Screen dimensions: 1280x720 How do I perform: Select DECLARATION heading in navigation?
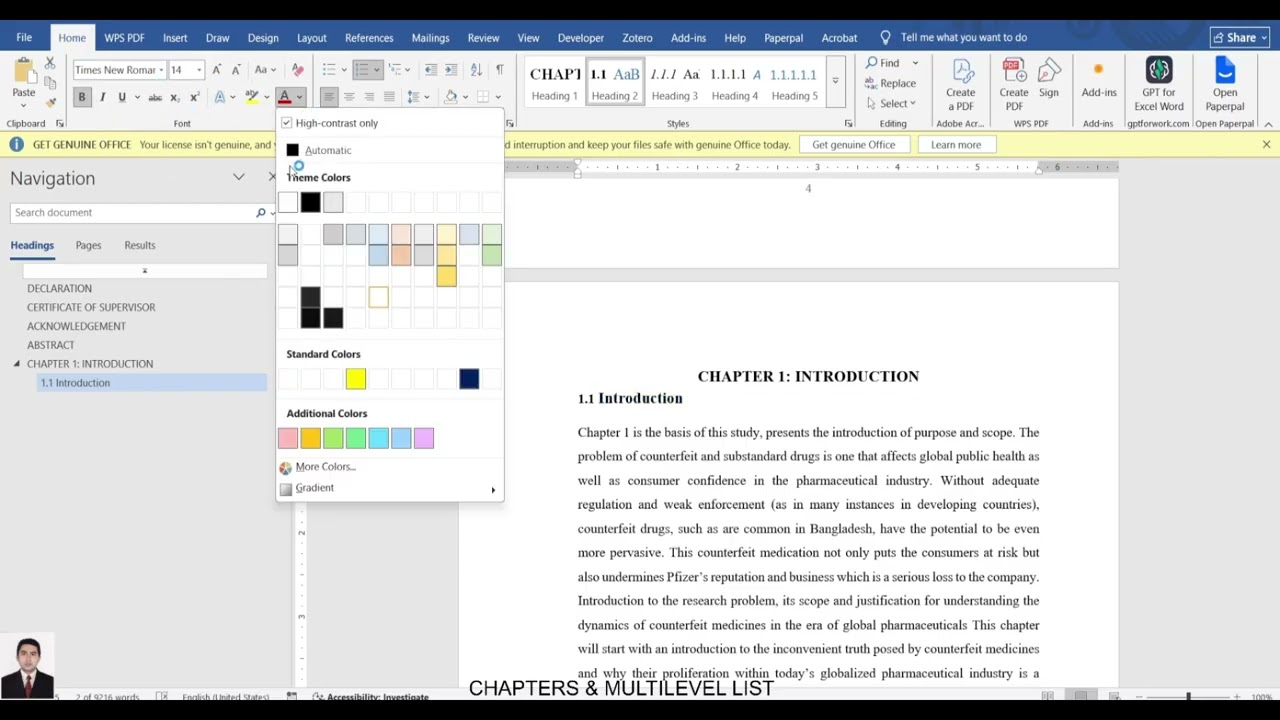click(59, 288)
